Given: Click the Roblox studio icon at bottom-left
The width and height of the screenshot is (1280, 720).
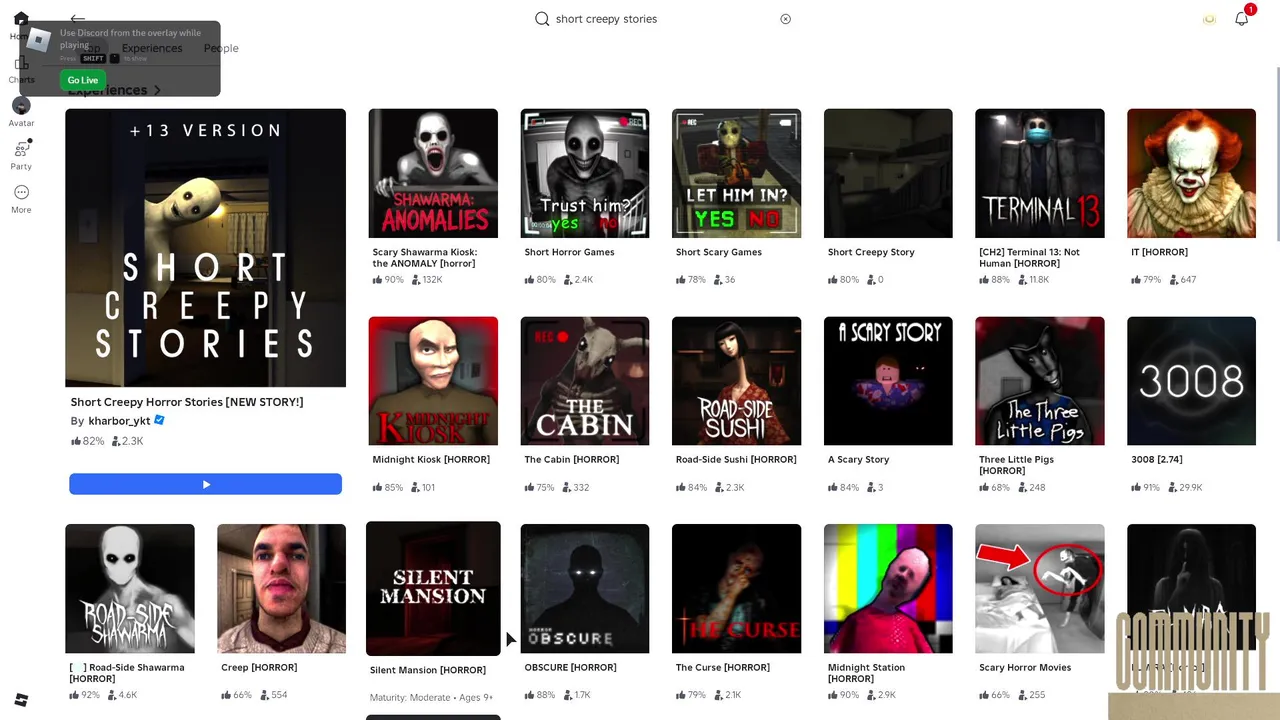Looking at the screenshot, I should 21,699.
